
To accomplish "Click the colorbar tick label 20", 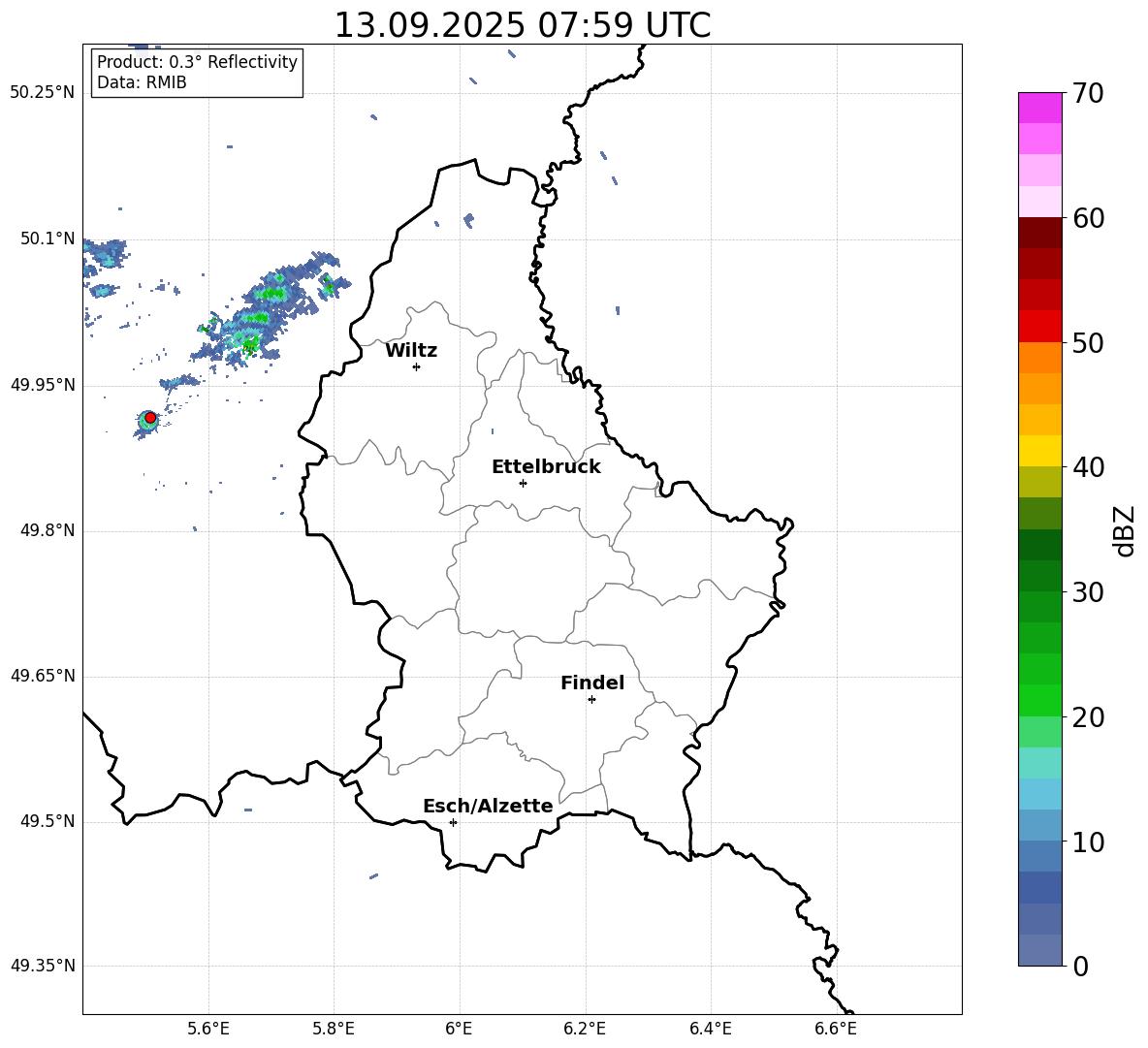I will pos(1088,716).
